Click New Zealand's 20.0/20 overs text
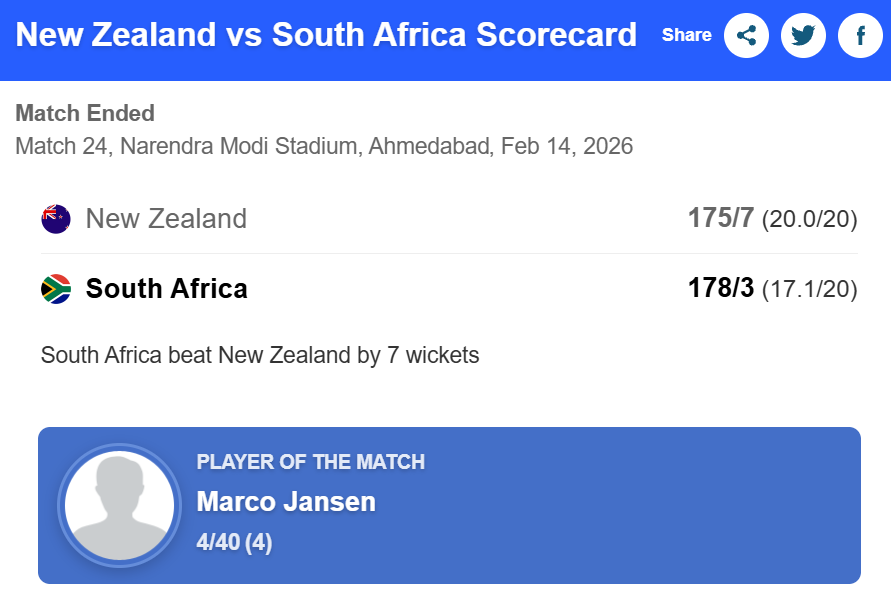 809,220
